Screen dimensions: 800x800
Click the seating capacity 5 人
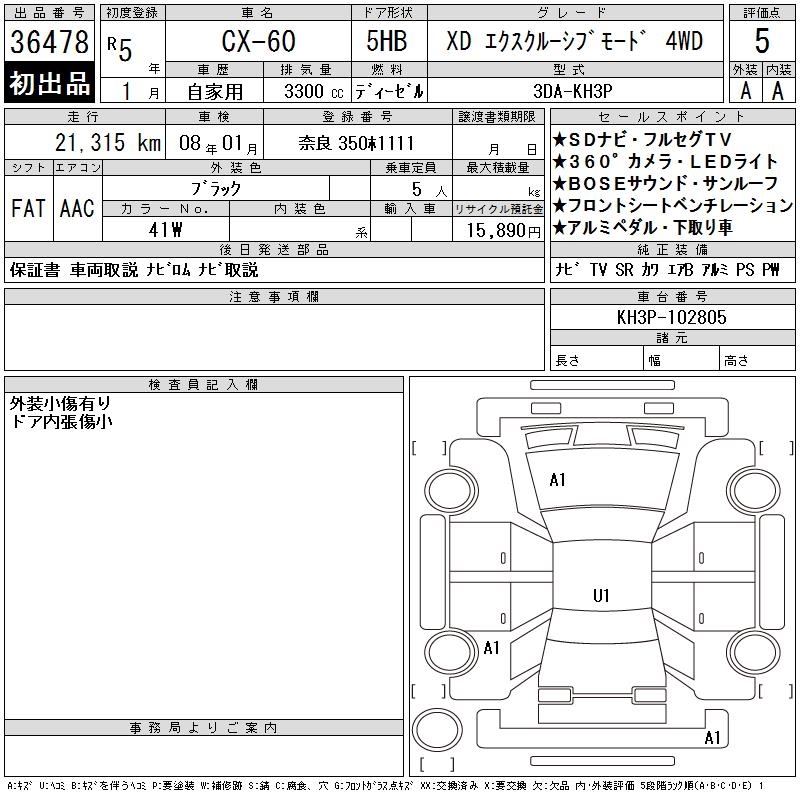pos(429,190)
